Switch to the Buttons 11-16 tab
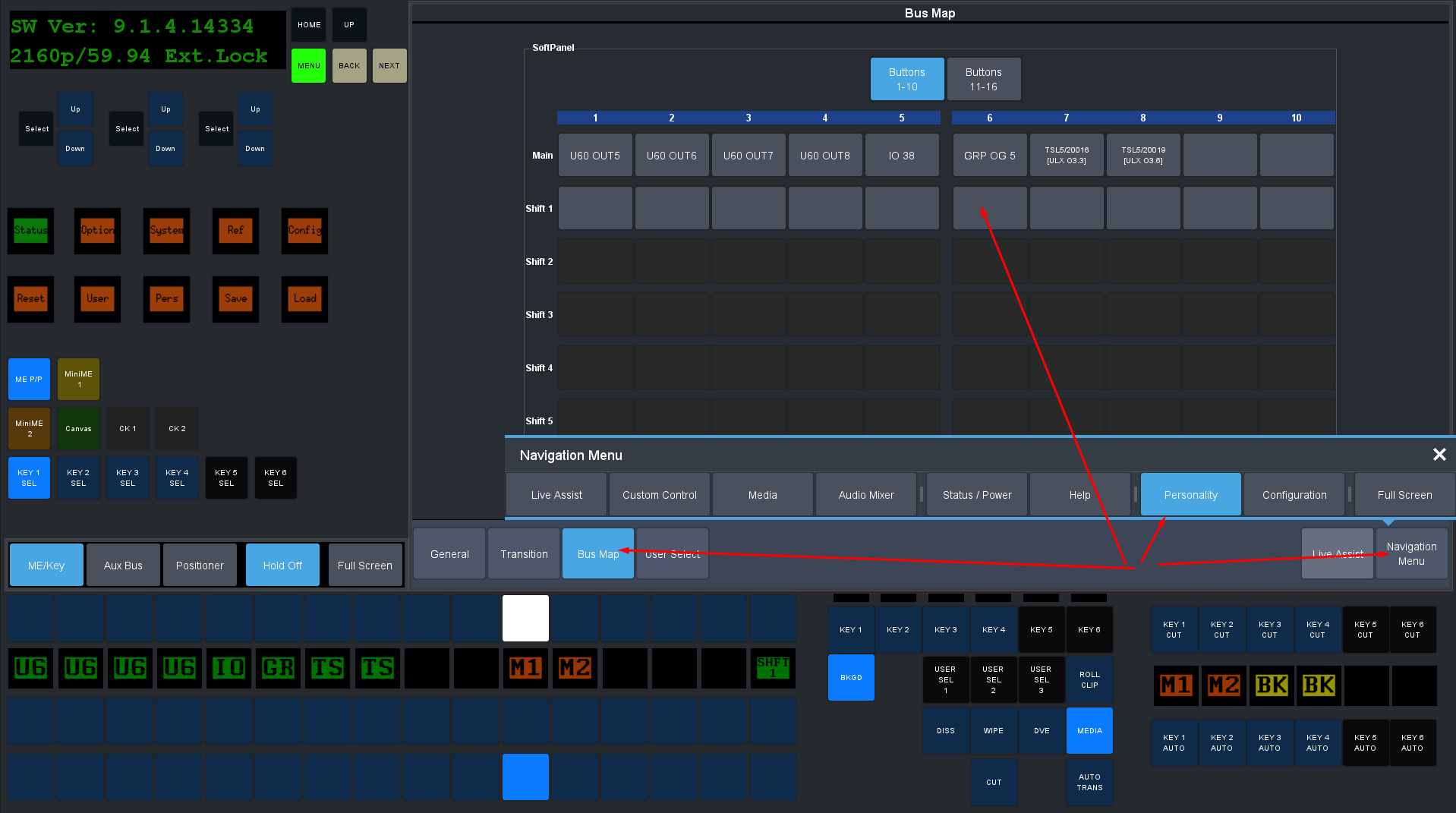The image size is (1456, 813). pos(982,80)
